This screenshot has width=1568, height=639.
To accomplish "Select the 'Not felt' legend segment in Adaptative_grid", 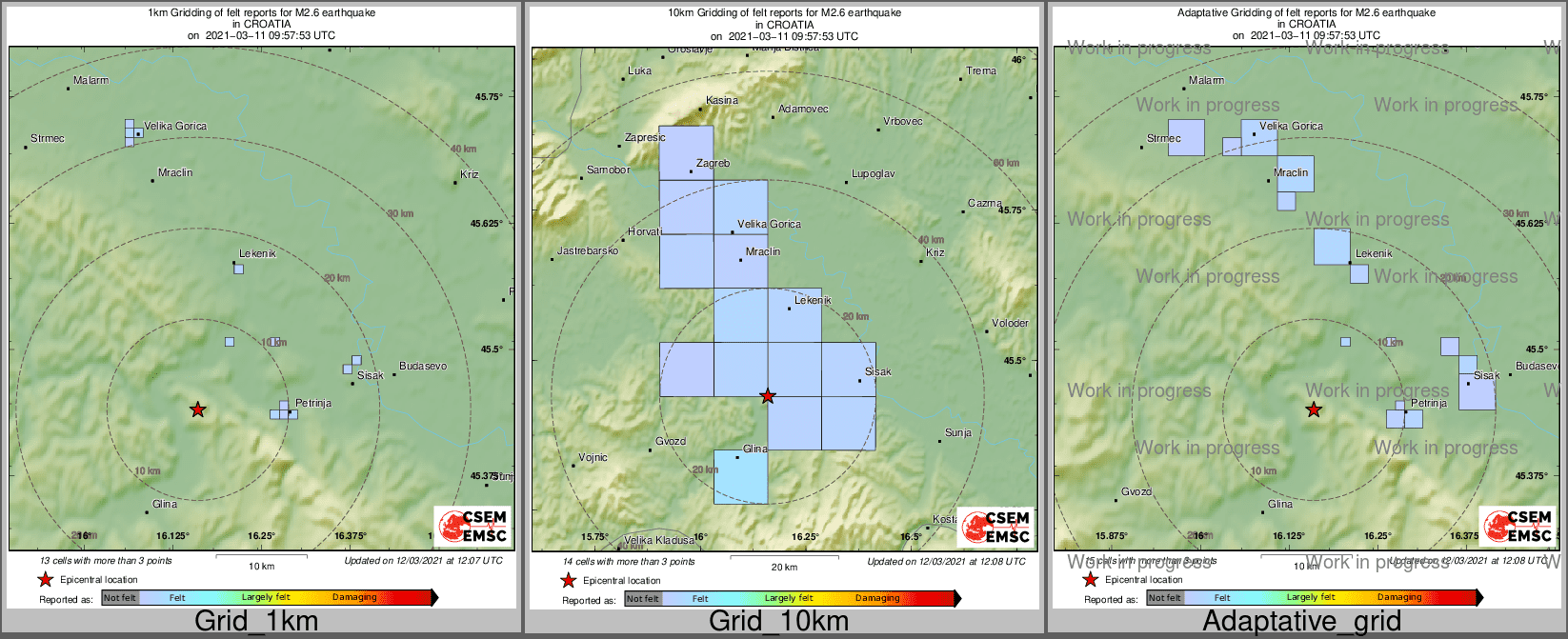I will click(x=1164, y=597).
